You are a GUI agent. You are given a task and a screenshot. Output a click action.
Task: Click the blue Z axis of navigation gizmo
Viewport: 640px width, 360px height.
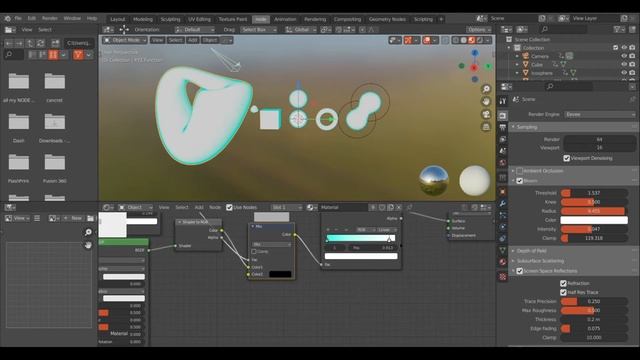click(474, 53)
